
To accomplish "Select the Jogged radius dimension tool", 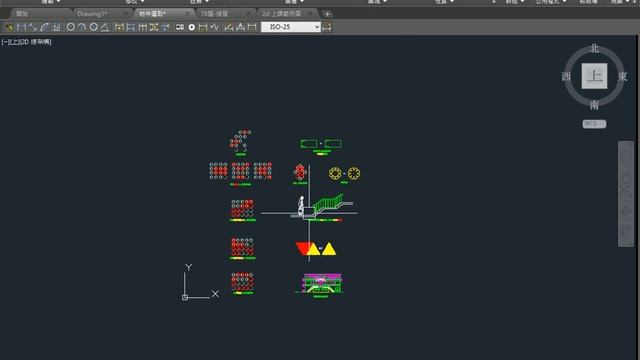I will tap(82, 27).
